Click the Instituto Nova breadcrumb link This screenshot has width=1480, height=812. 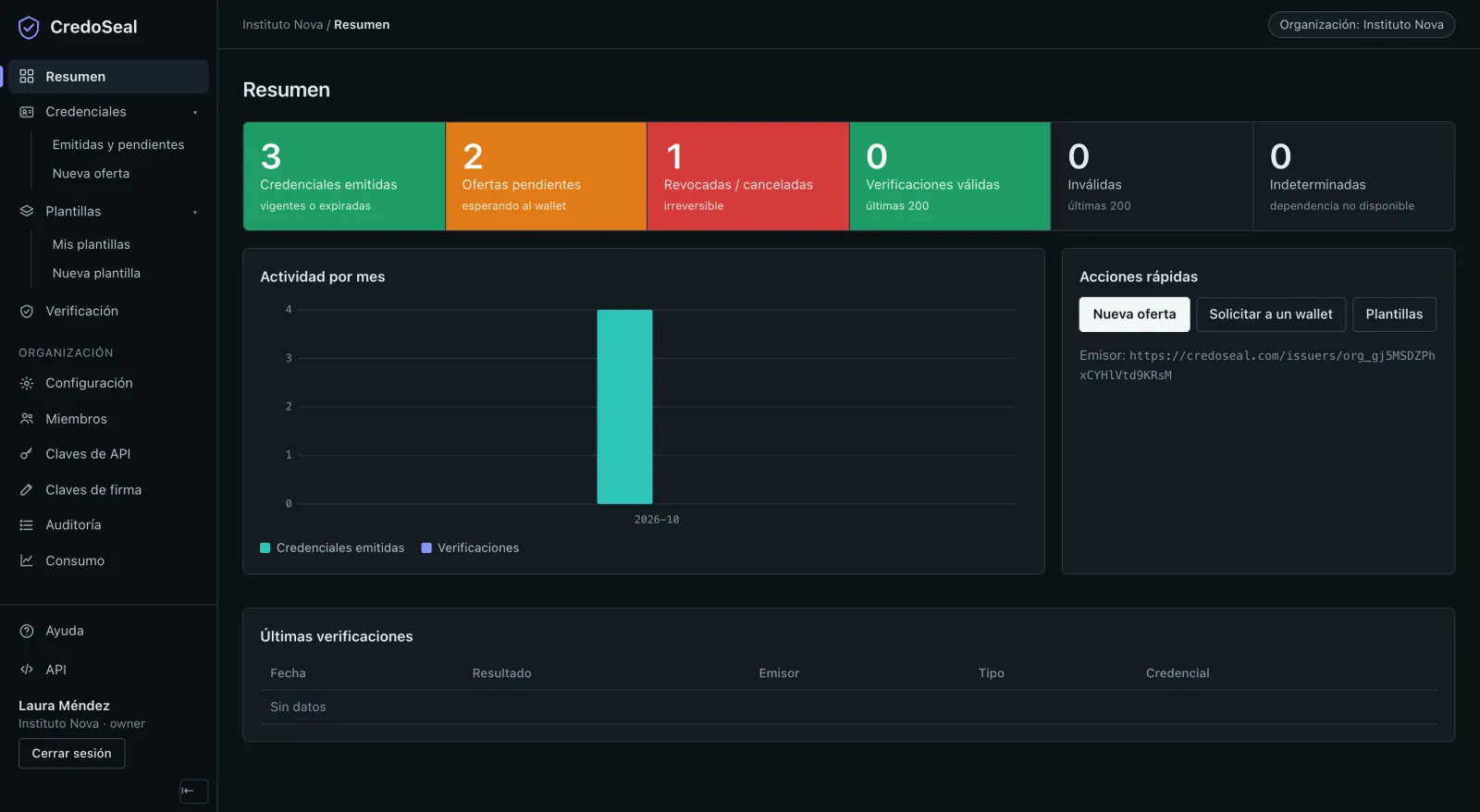pos(282,25)
